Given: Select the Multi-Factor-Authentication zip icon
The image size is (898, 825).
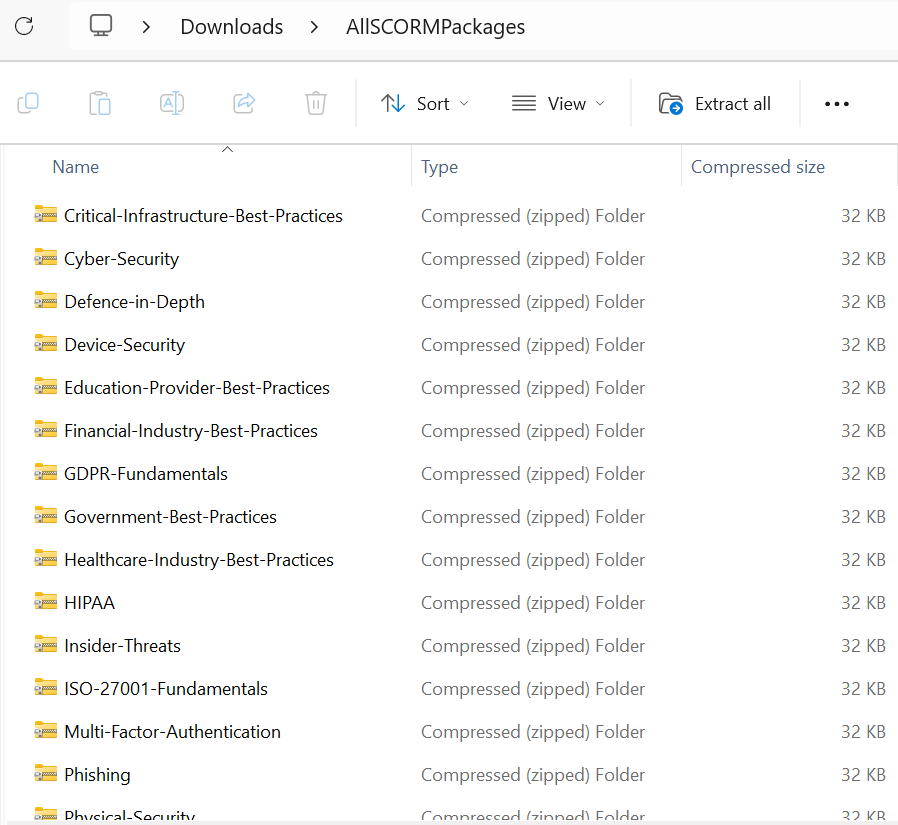Looking at the screenshot, I should click(46, 731).
